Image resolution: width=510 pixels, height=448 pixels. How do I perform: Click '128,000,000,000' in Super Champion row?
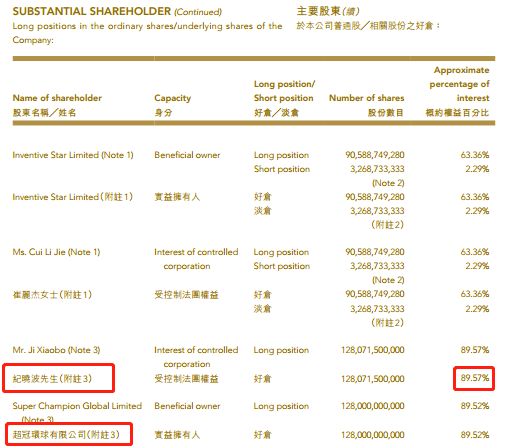click(372, 406)
